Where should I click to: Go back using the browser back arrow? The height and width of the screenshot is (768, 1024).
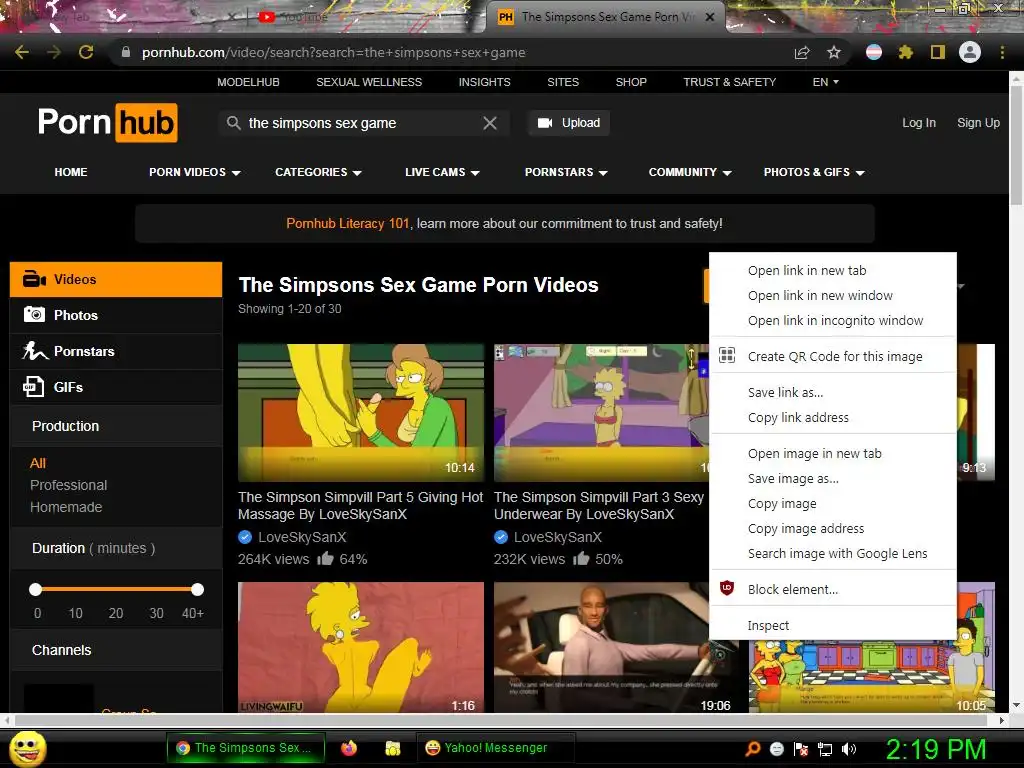[22, 52]
